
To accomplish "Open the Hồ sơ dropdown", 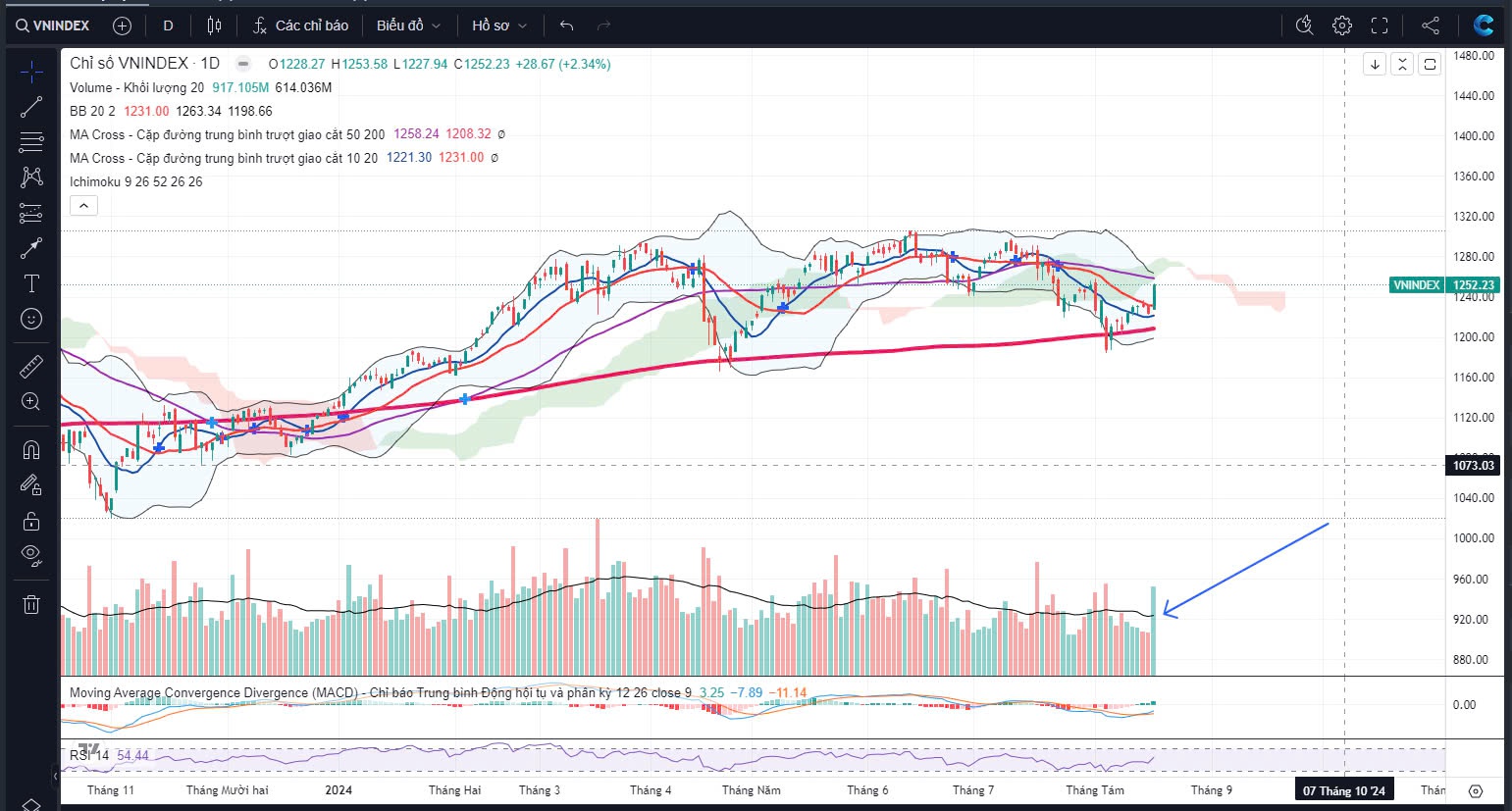I will 499,25.
